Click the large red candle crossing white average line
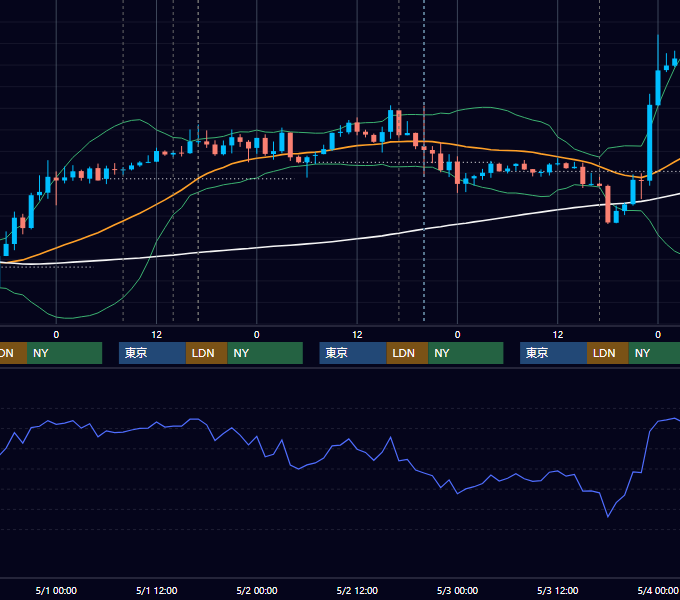 pos(608,204)
